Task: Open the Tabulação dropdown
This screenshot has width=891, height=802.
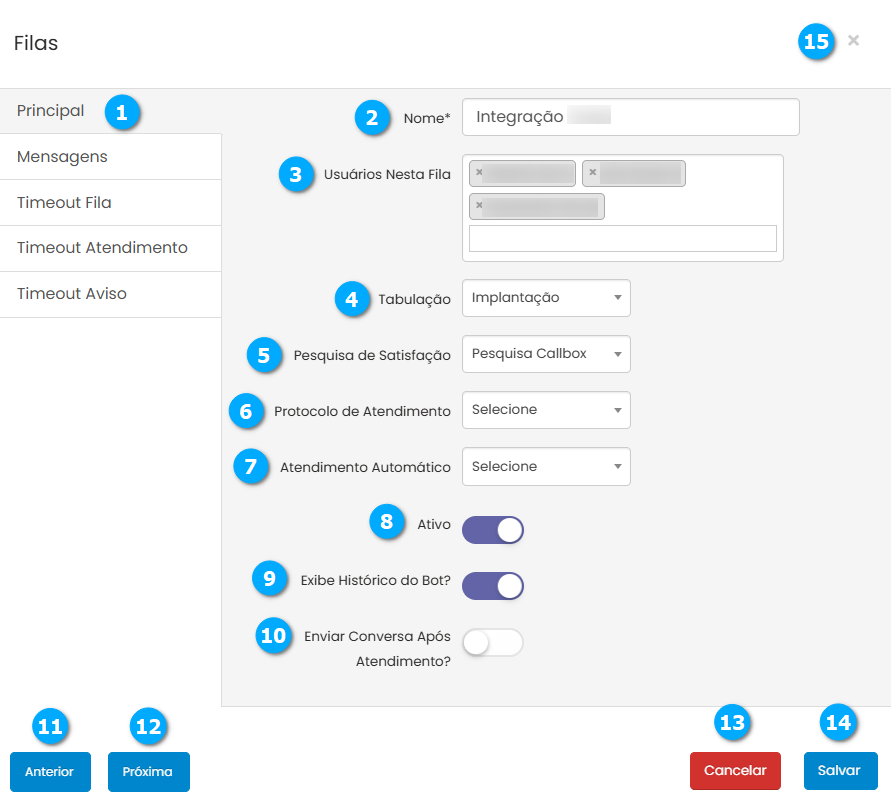Action: (x=546, y=298)
